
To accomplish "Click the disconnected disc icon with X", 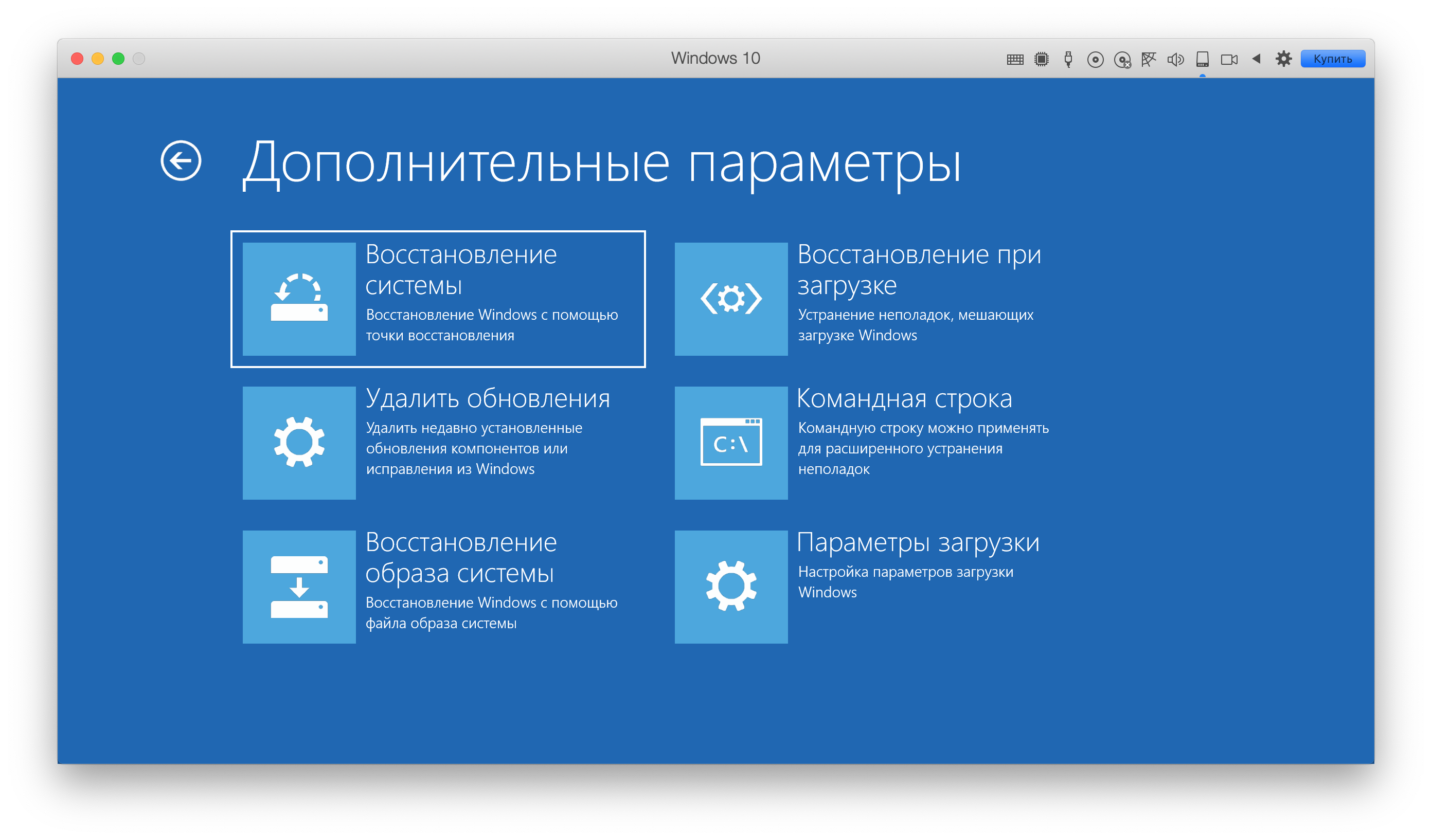I will click(1122, 59).
